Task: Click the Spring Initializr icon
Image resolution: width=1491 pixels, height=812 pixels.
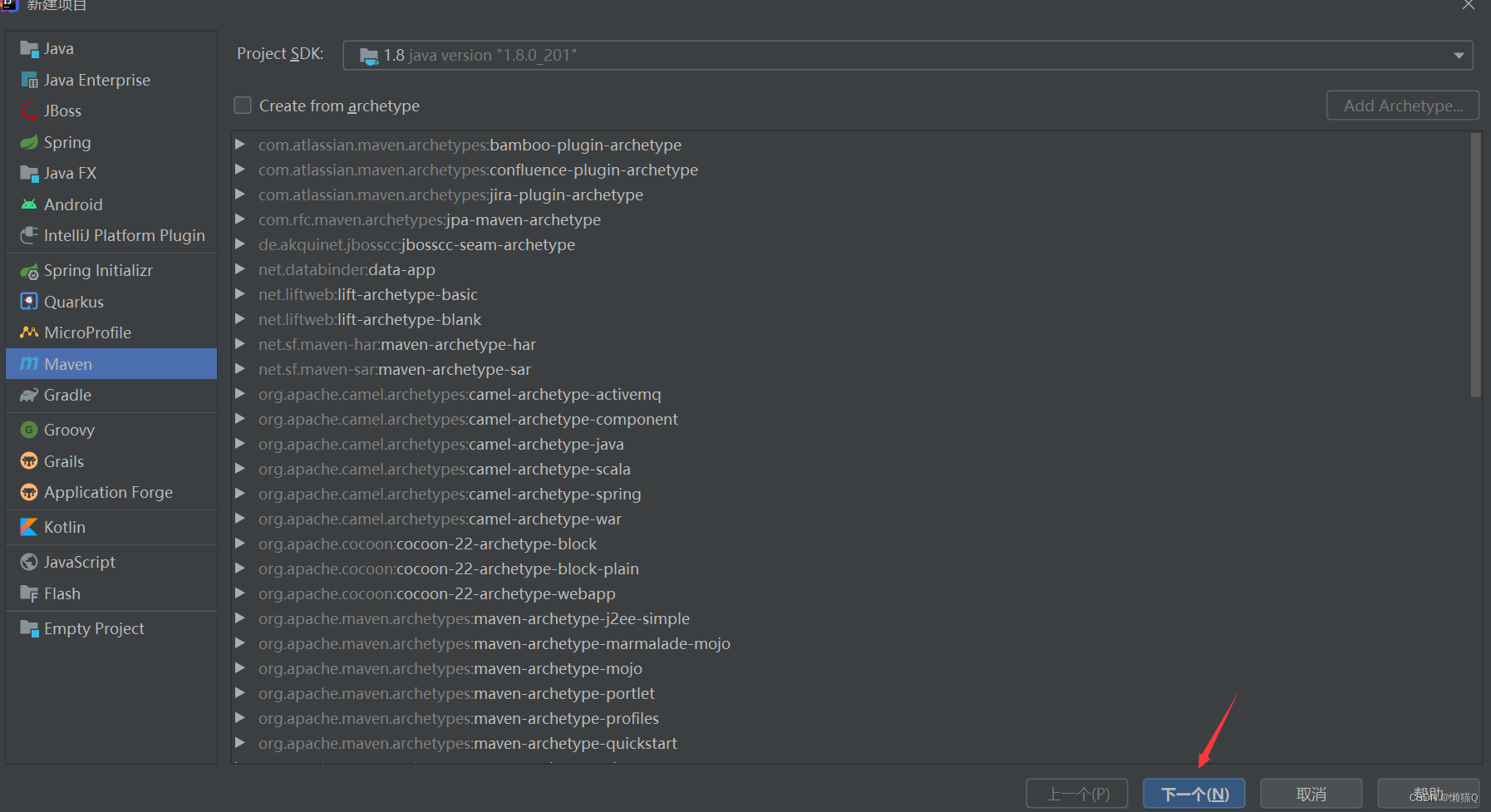Action: pyautogui.click(x=29, y=271)
